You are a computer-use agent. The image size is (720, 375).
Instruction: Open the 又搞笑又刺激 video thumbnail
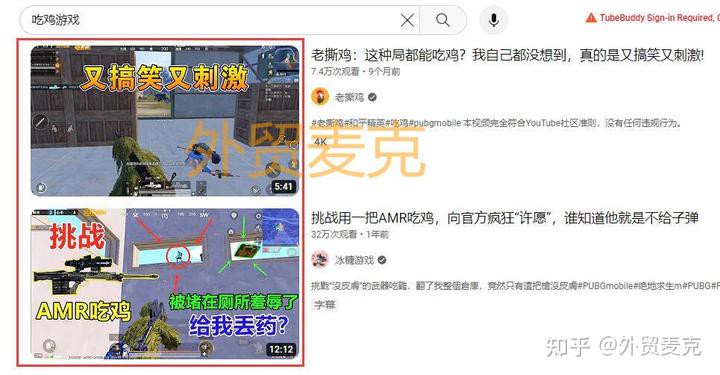165,121
